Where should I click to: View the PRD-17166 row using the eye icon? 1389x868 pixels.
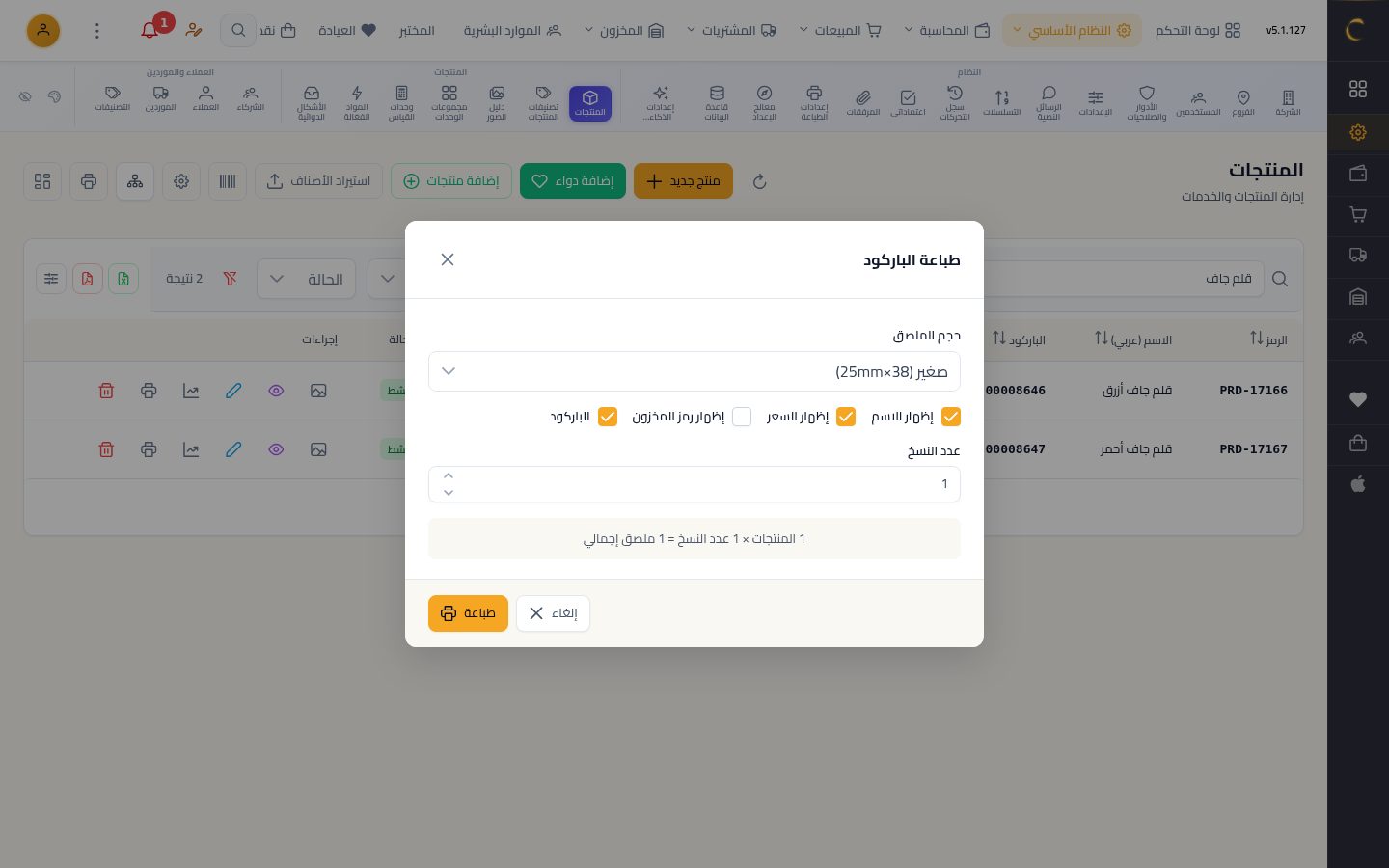276,391
